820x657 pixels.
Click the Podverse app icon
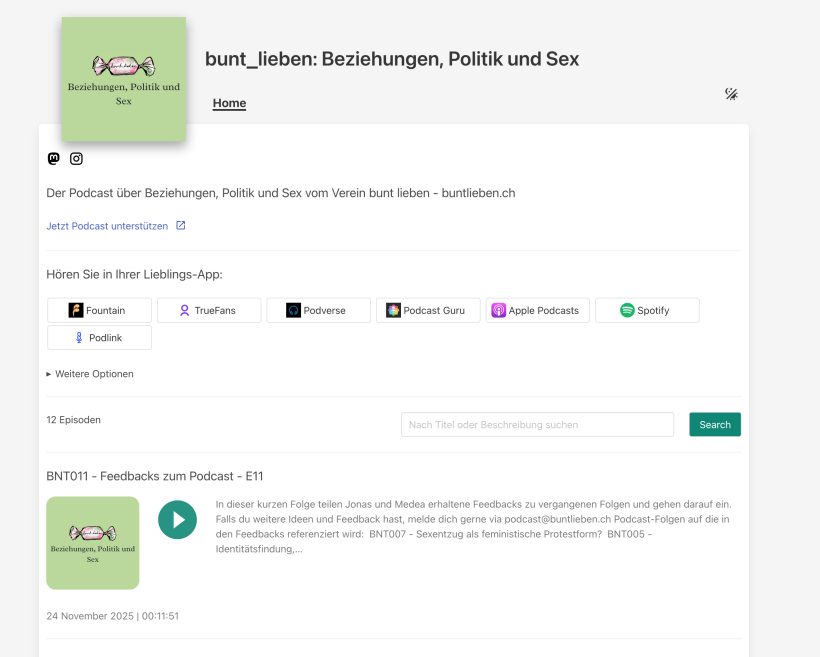pos(293,310)
